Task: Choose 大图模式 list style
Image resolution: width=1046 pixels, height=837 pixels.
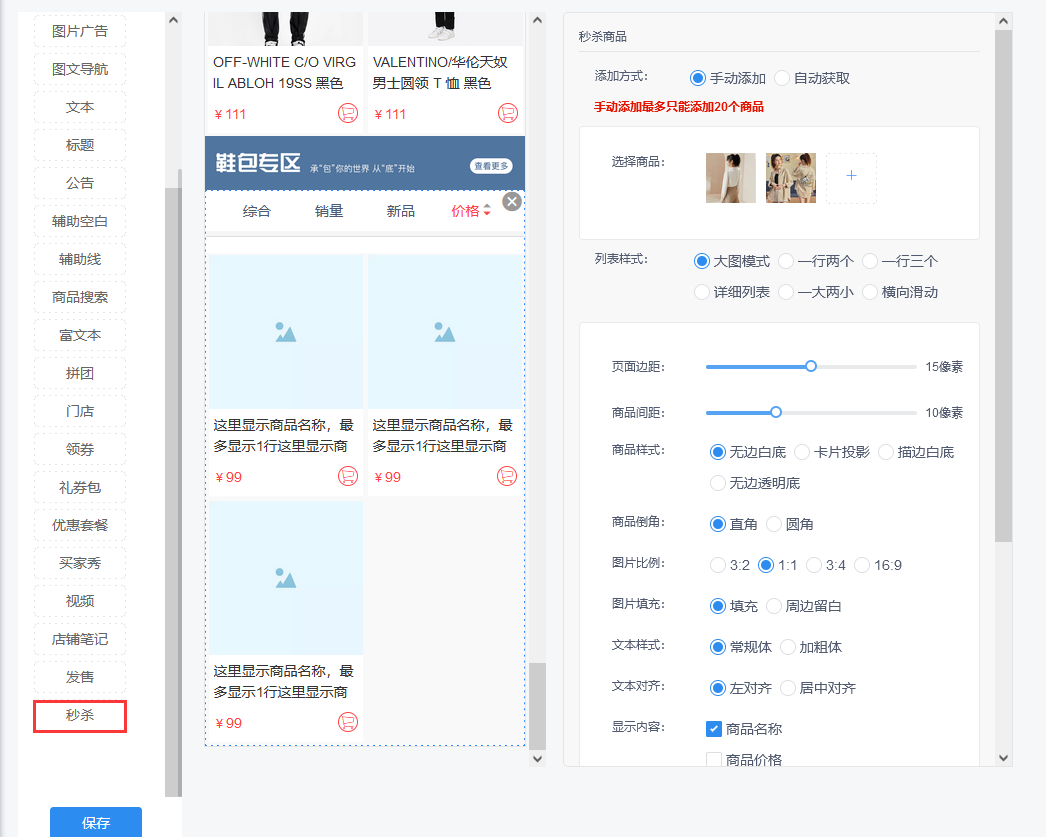Action: coord(701,261)
